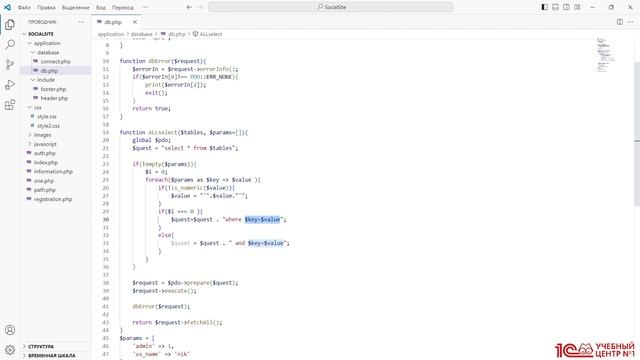Click line number 30 in gutter
Image resolution: width=640 pixels, height=360 pixels.
point(106,220)
